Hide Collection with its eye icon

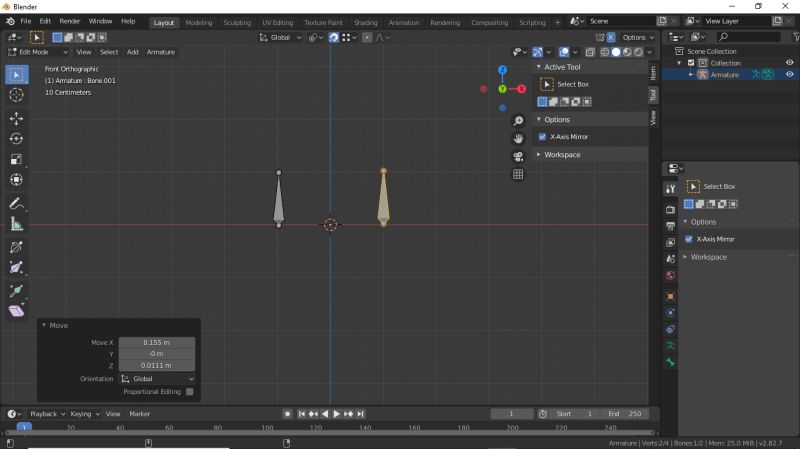coord(789,63)
